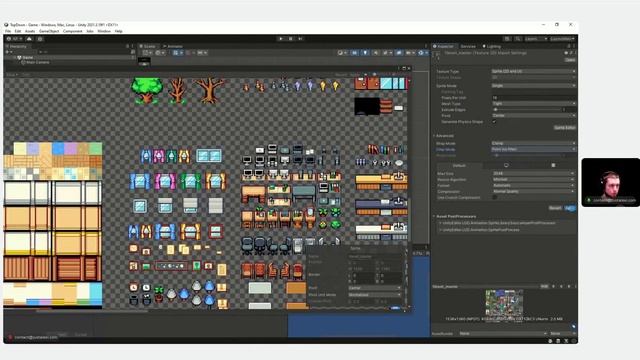Screen dimensions: 640x360
Task: Open the Mesh Type dropdown
Action: coord(533,104)
